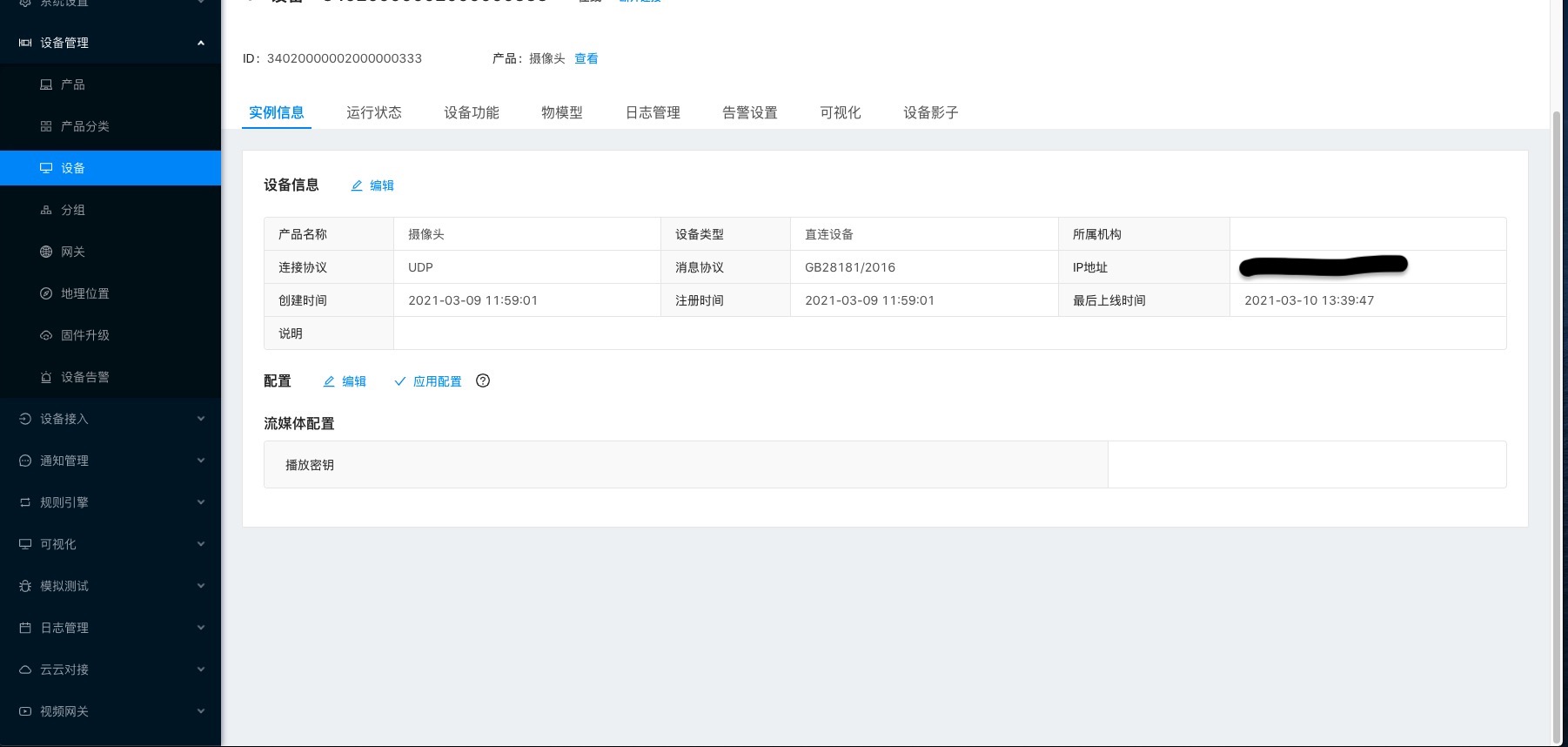Viewport: 1568px width, 747px height.
Task: Click the pencil edit icon next to 设备信息
Action: [357, 185]
